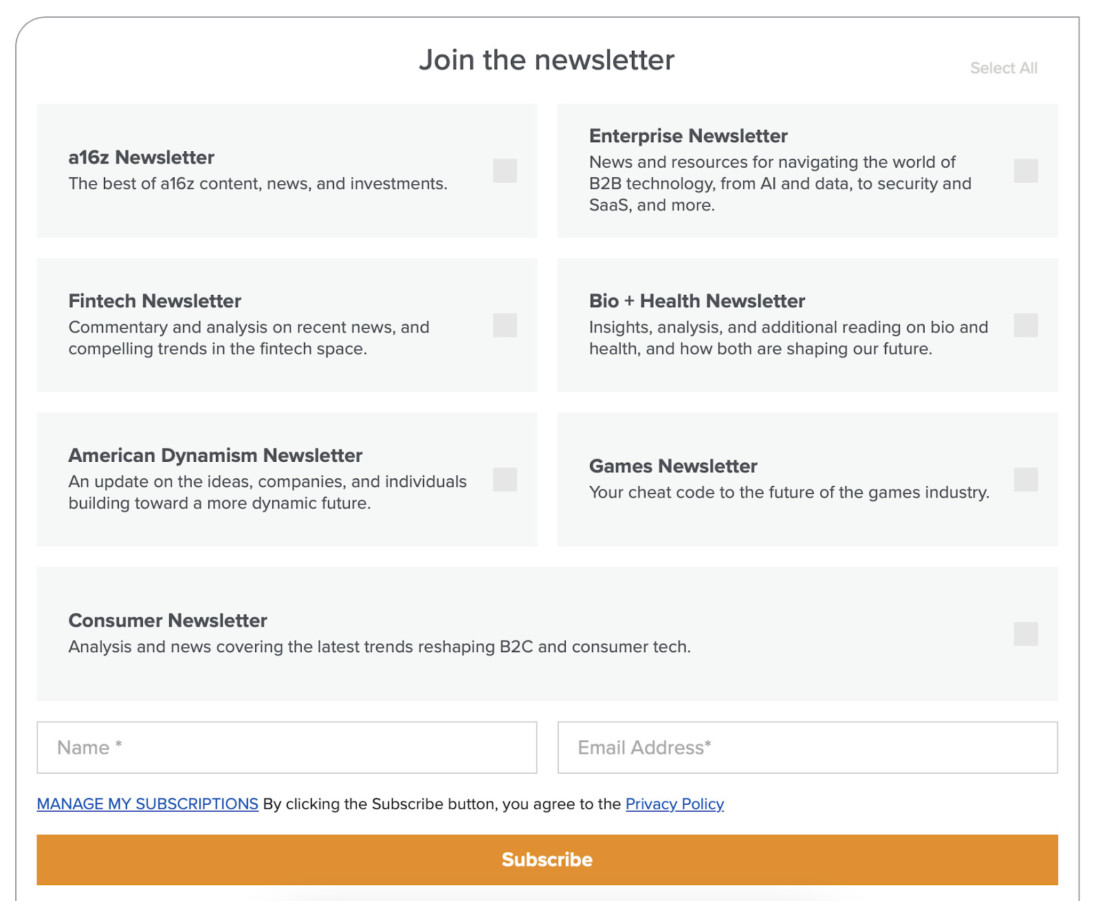The height and width of the screenshot is (901, 1100).
Task: Click the Games Newsletter card
Action: tap(790, 479)
